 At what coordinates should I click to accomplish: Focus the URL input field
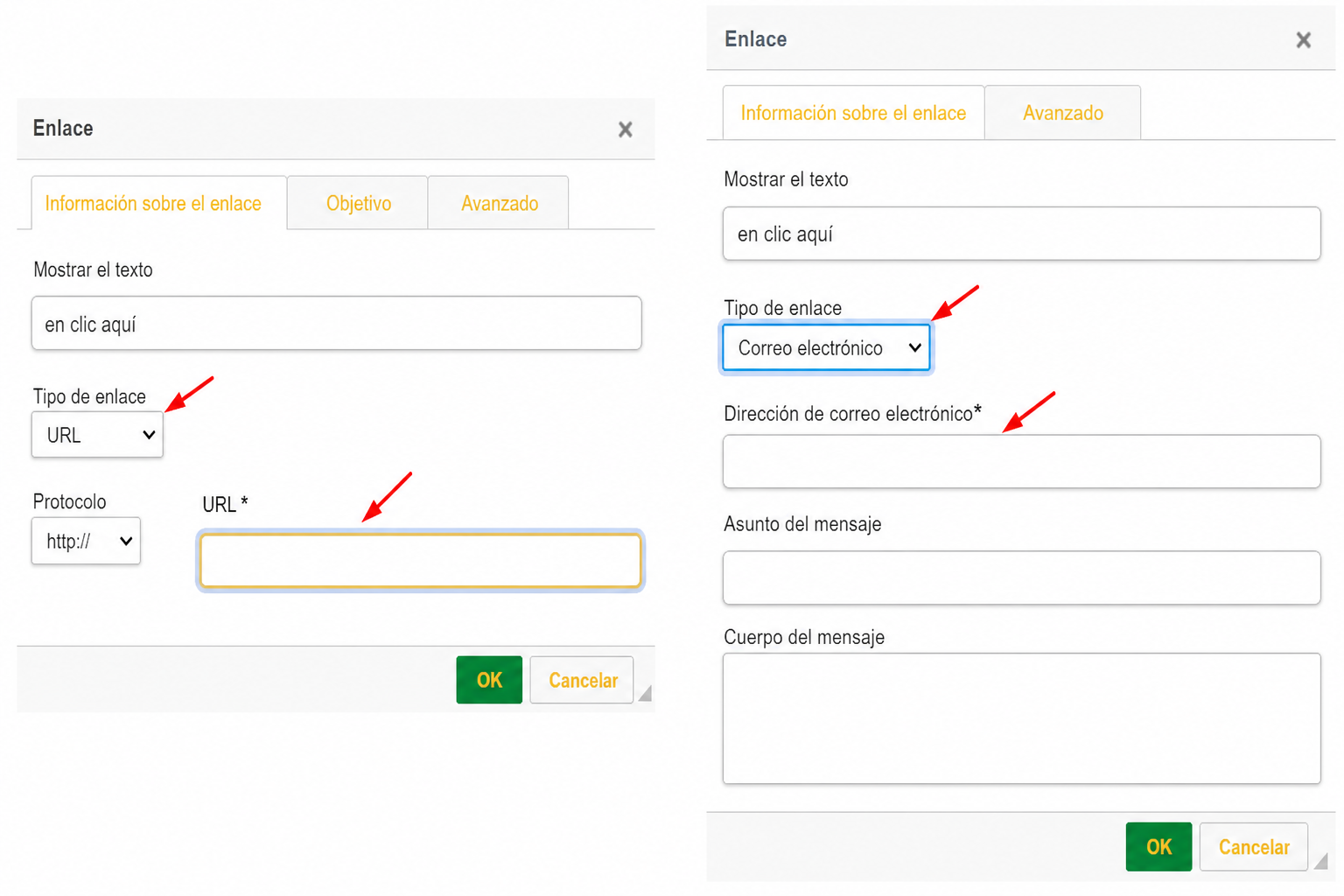pos(421,561)
